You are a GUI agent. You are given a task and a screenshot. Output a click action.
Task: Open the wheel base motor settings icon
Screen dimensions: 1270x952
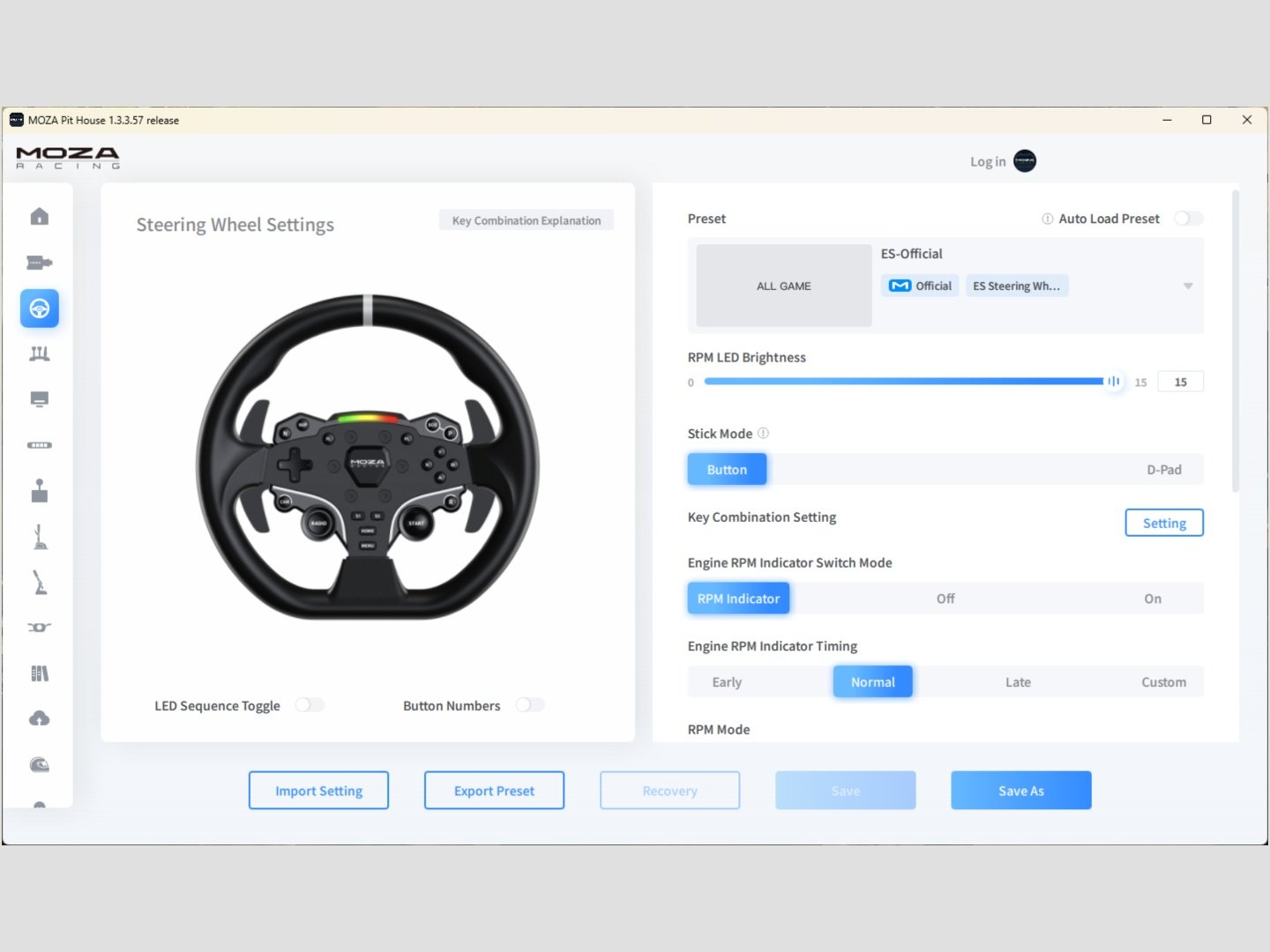[40, 263]
